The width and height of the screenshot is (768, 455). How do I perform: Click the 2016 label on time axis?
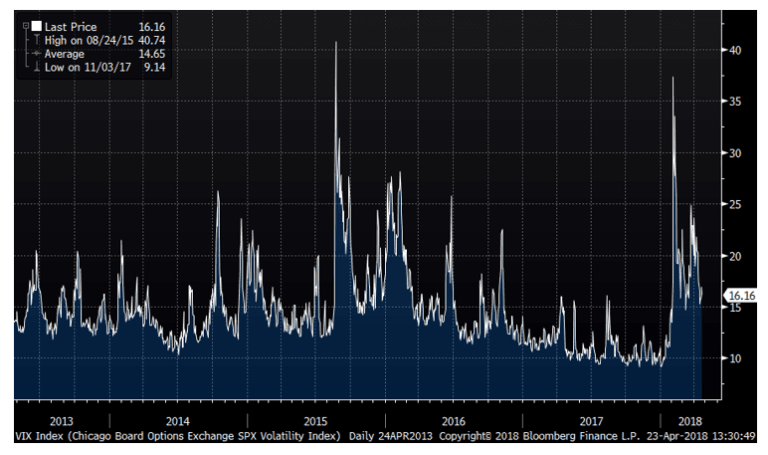[x=453, y=421]
